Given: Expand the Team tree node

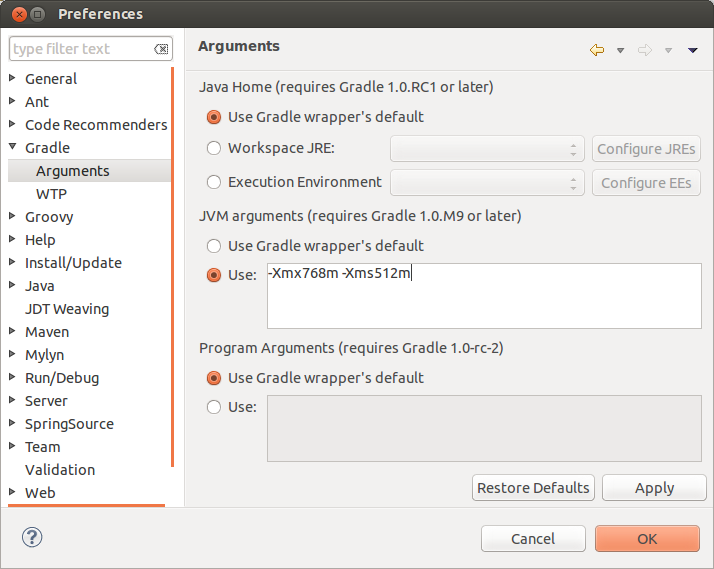Looking at the screenshot, I should tap(12, 446).
